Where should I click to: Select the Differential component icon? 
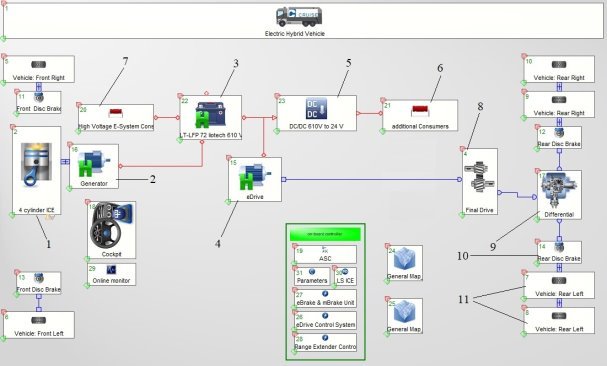(x=559, y=191)
